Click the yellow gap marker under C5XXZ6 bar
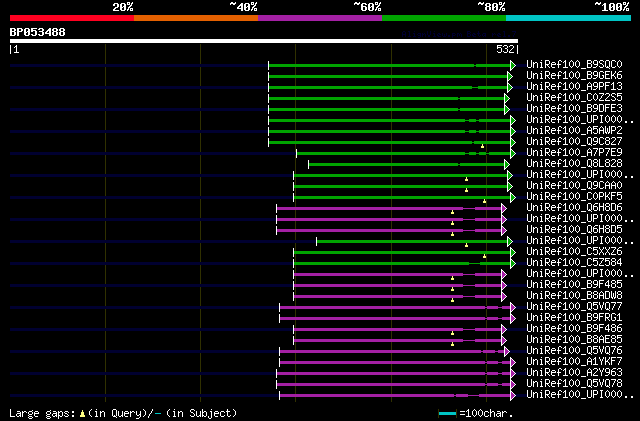Image resolution: width=640 pixels, height=421 pixels. coord(484,256)
